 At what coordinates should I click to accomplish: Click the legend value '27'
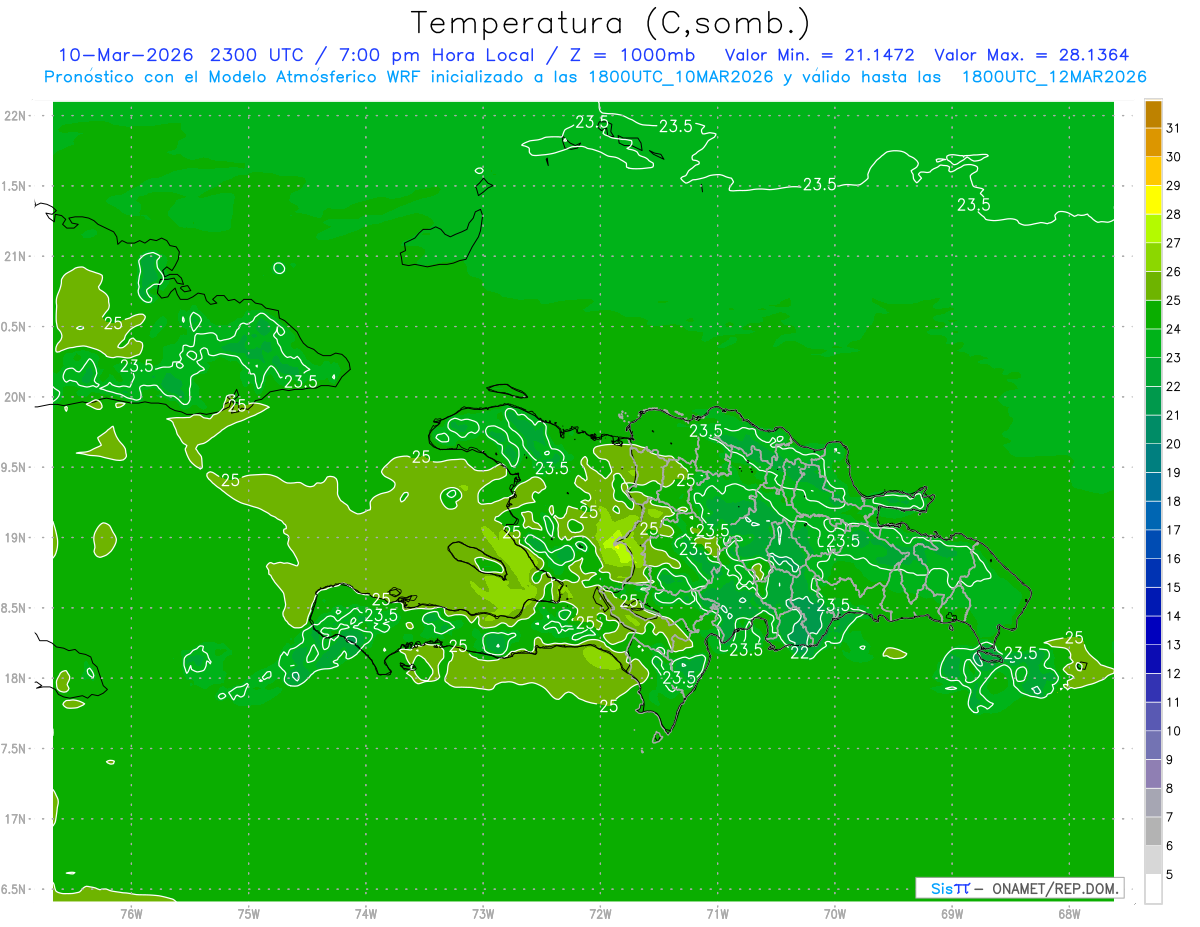point(1174,243)
